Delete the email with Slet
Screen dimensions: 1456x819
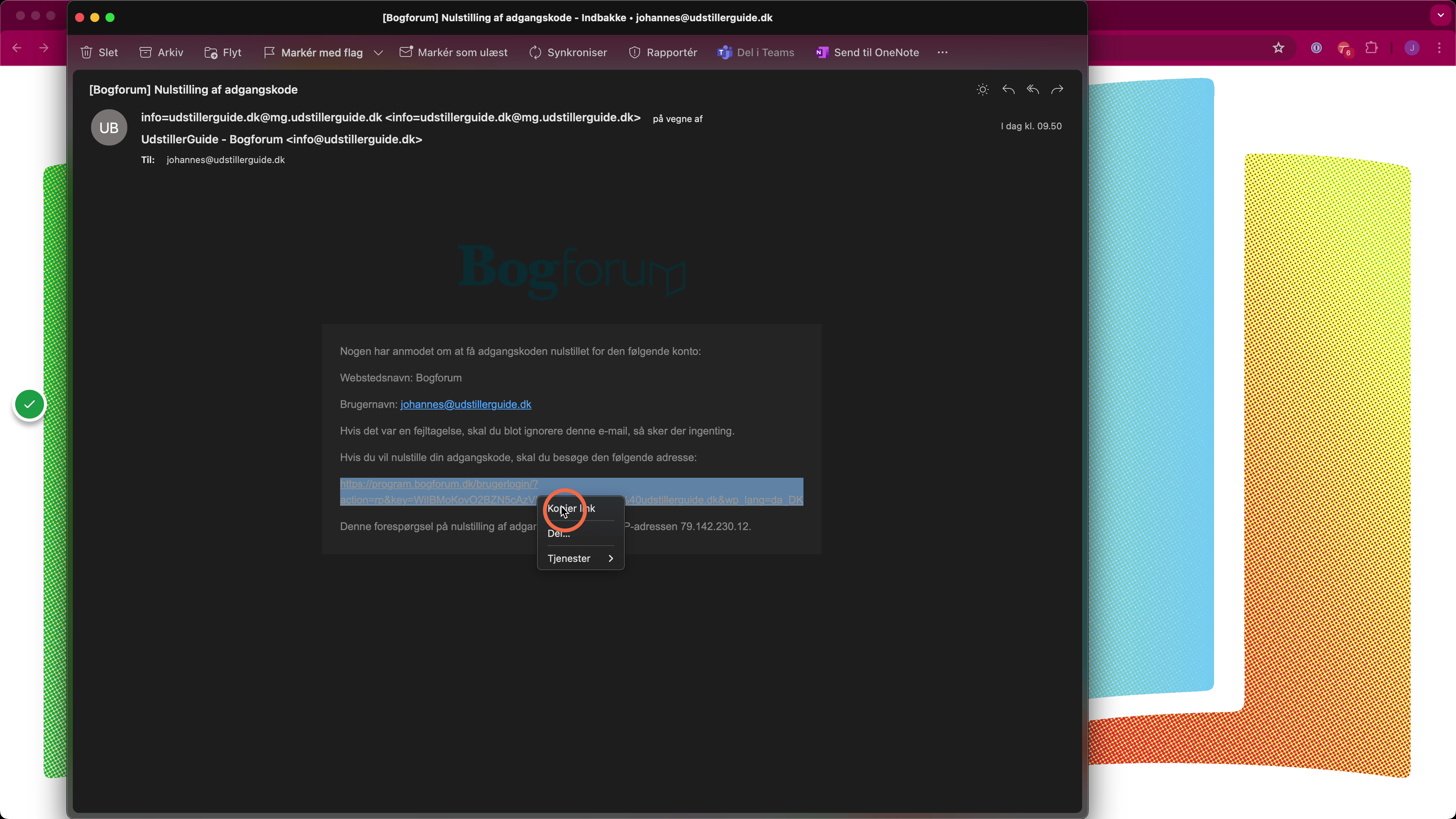point(99,53)
